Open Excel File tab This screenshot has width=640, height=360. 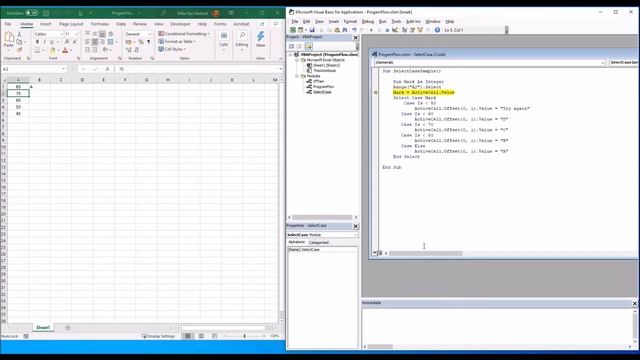[x=8, y=24]
